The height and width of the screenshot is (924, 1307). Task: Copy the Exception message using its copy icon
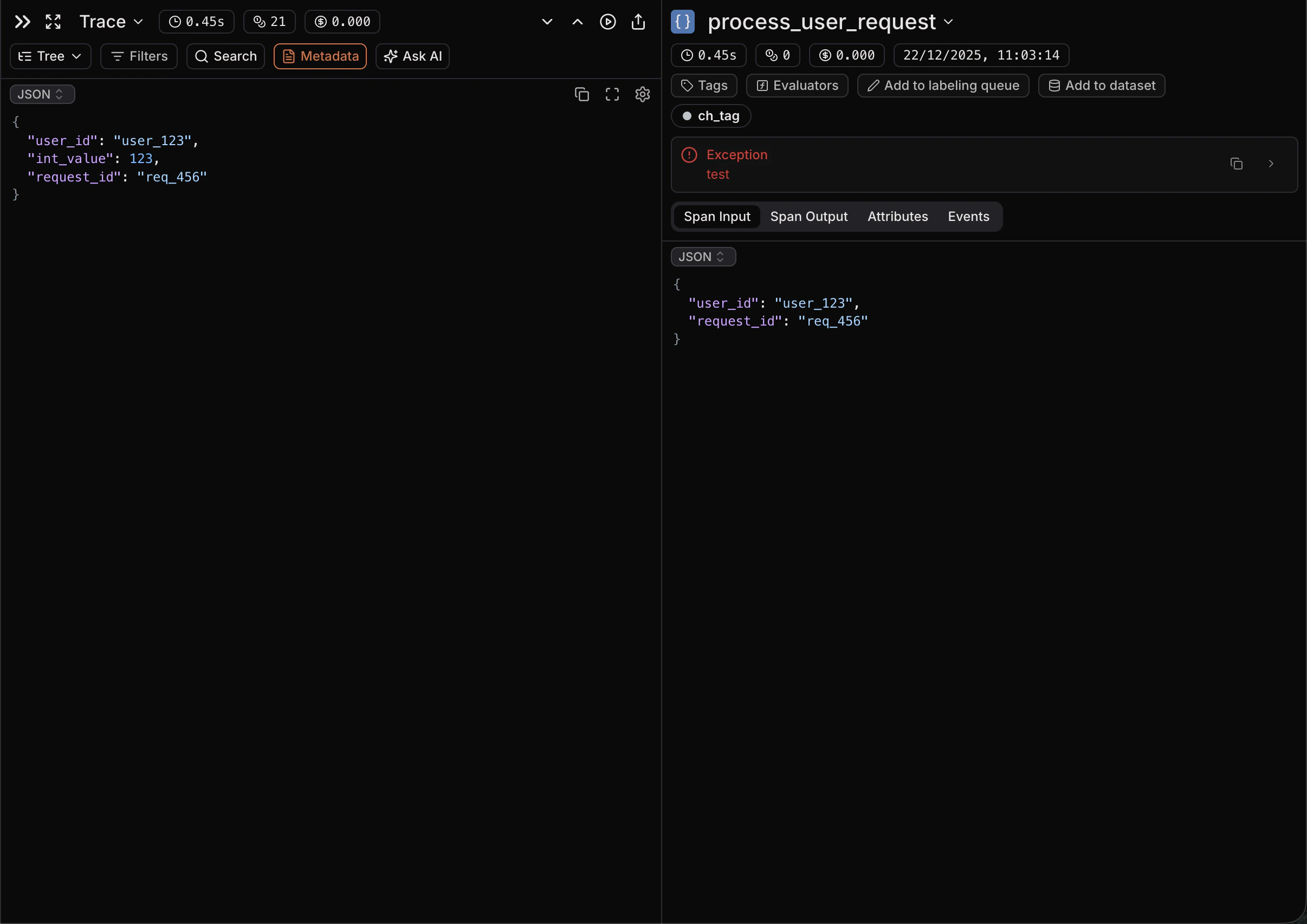pyautogui.click(x=1237, y=163)
